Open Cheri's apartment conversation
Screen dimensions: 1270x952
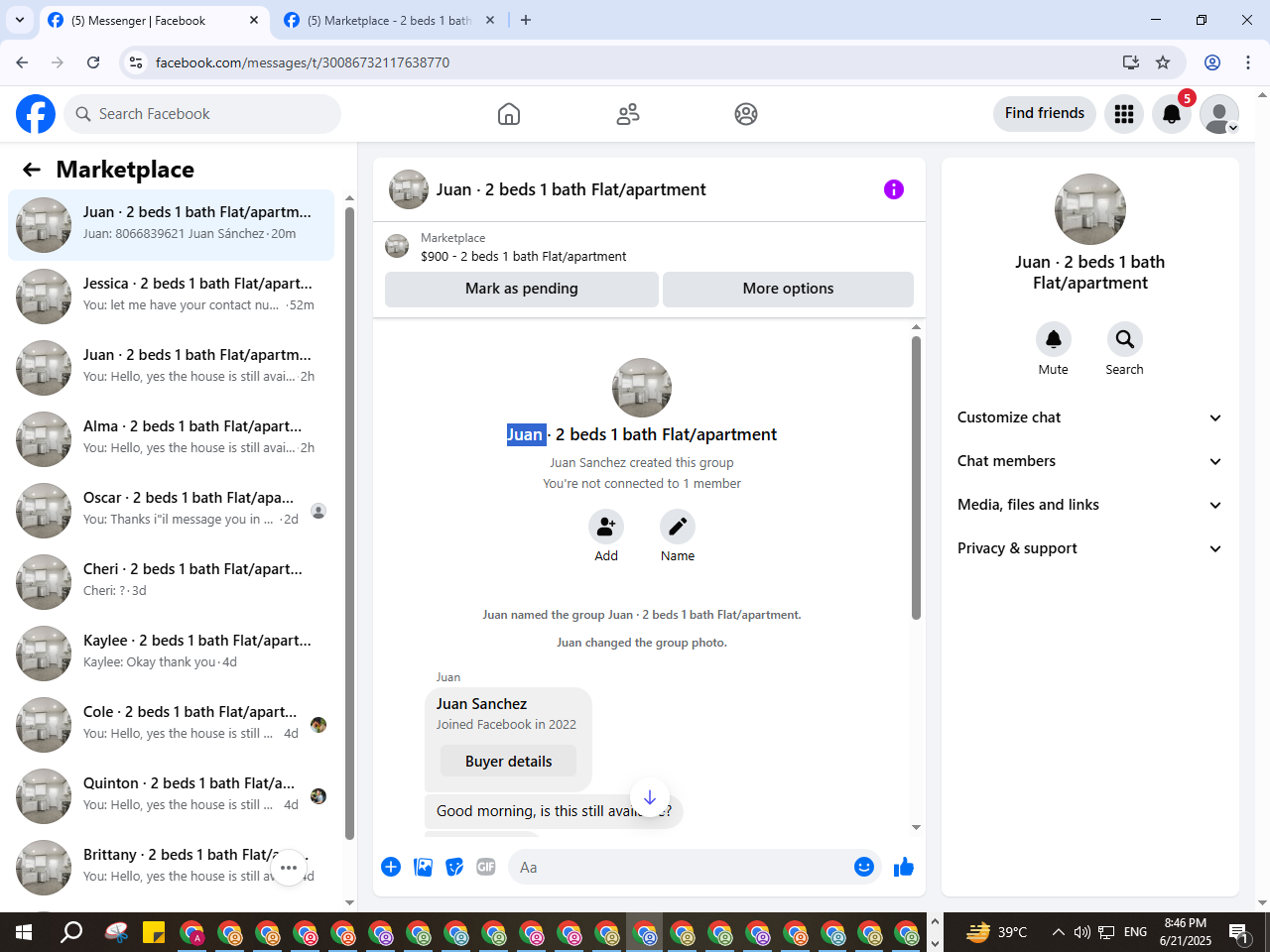point(171,582)
